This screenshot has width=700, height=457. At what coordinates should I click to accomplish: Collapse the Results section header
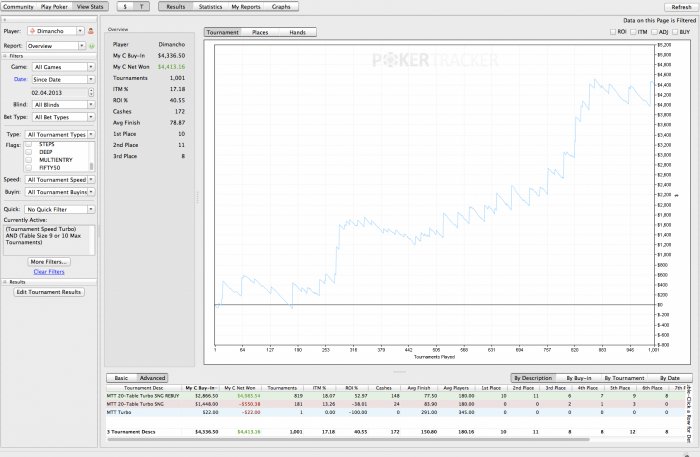[15, 282]
